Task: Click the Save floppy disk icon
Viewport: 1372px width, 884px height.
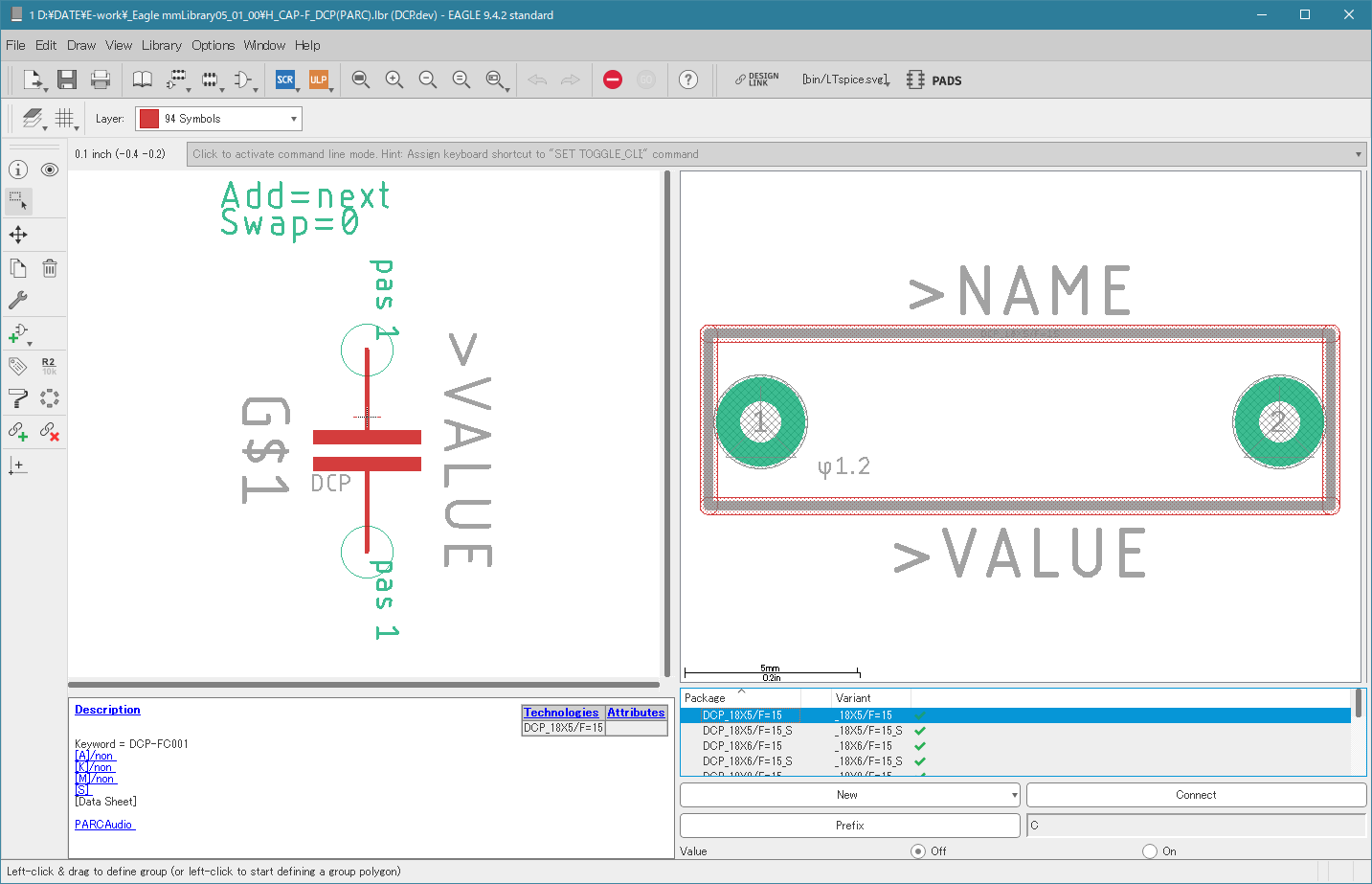Action: (x=67, y=80)
